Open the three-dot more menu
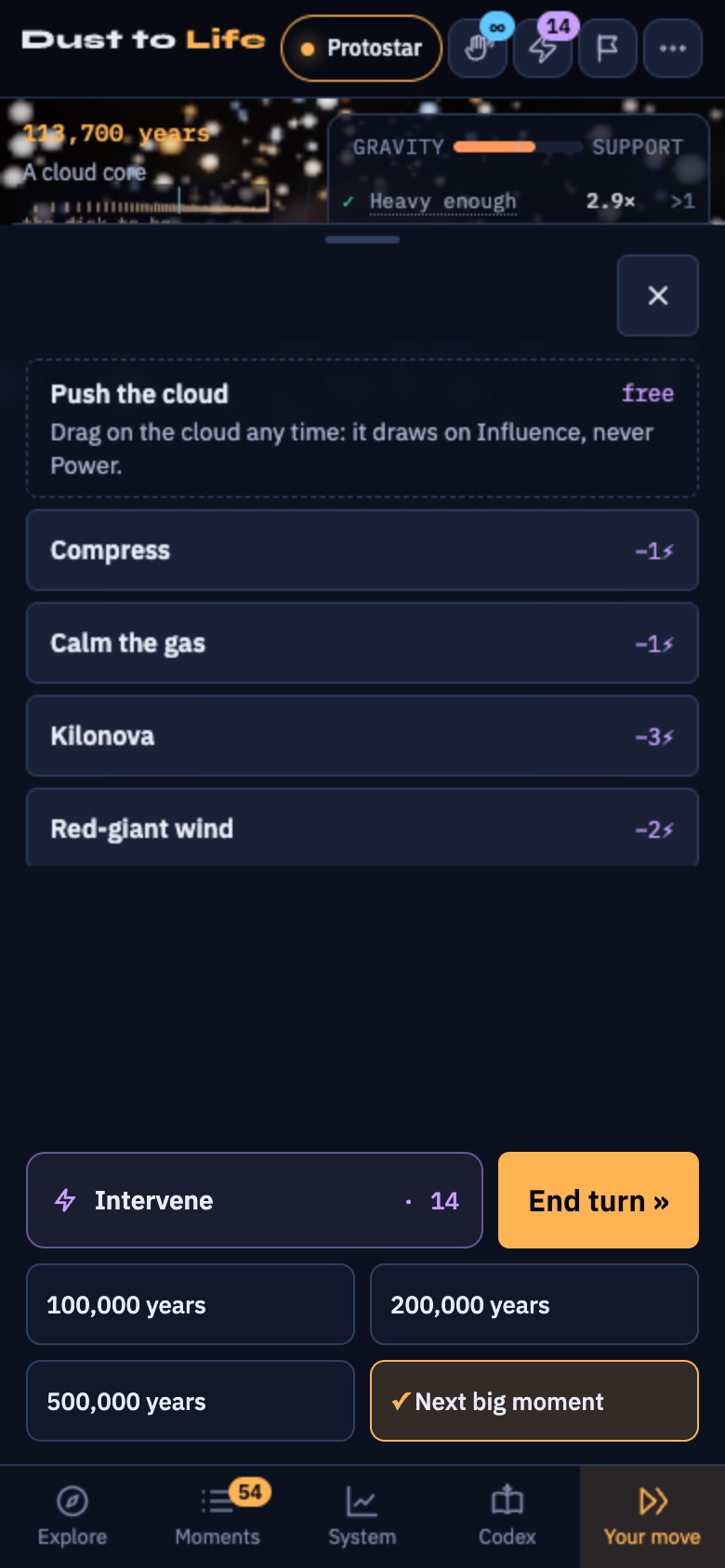The height and width of the screenshot is (1568, 725). coord(673,48)
